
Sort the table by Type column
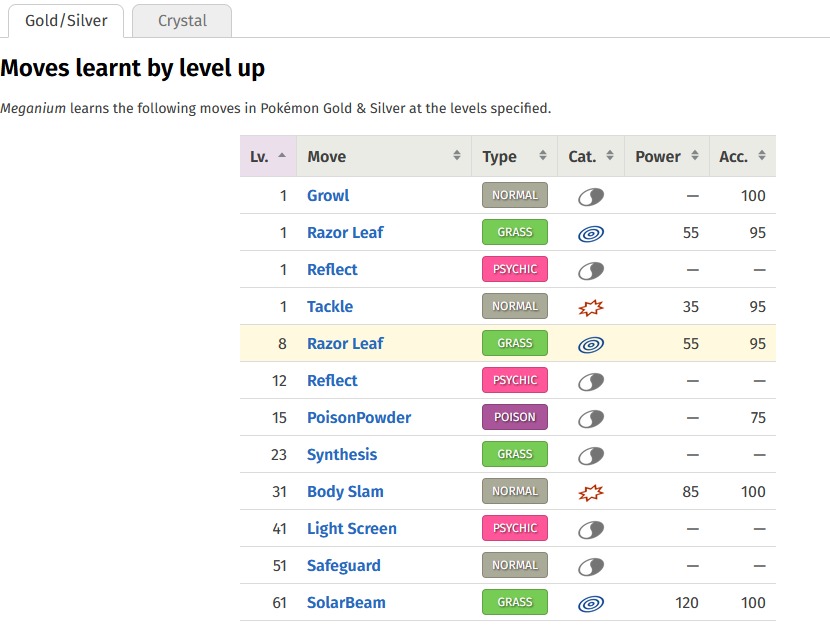click(514, 157)
